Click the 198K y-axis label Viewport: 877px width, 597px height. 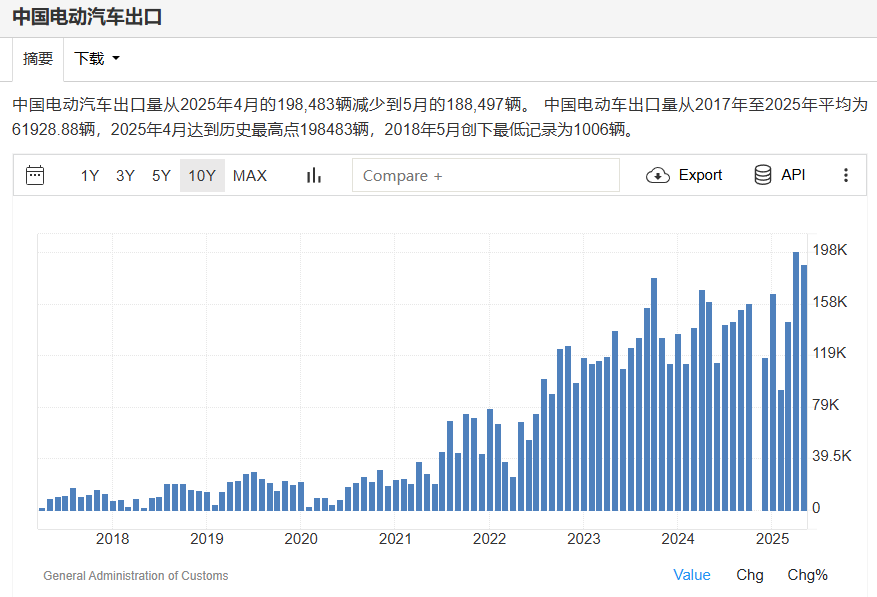[x=830, y=250]
